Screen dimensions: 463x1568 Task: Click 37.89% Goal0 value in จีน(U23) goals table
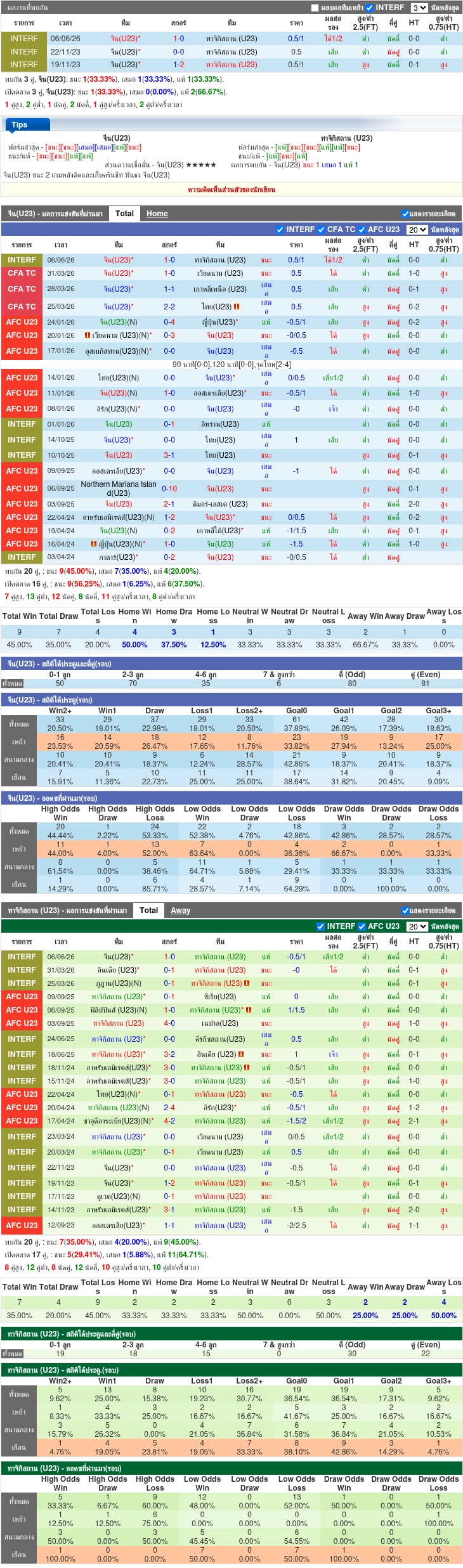click(296, 729)
